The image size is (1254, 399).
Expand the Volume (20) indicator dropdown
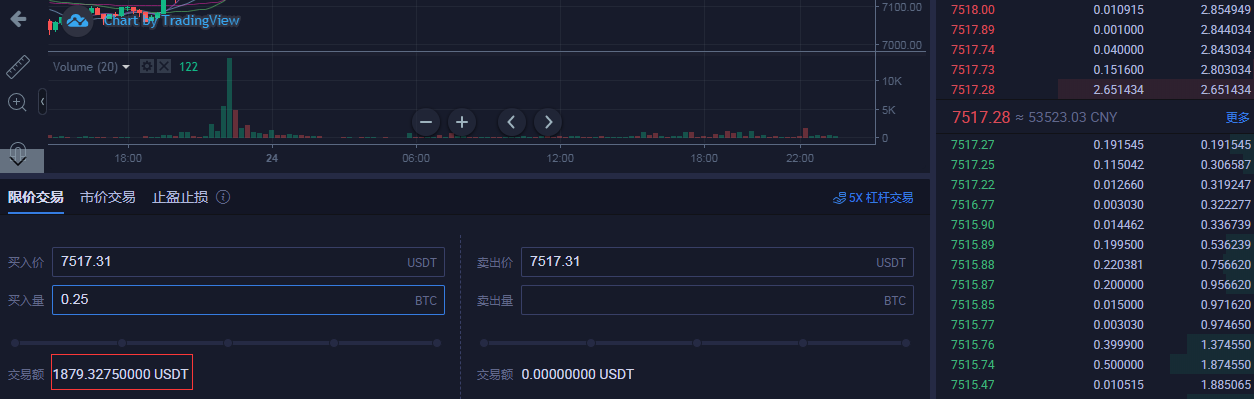126,67
